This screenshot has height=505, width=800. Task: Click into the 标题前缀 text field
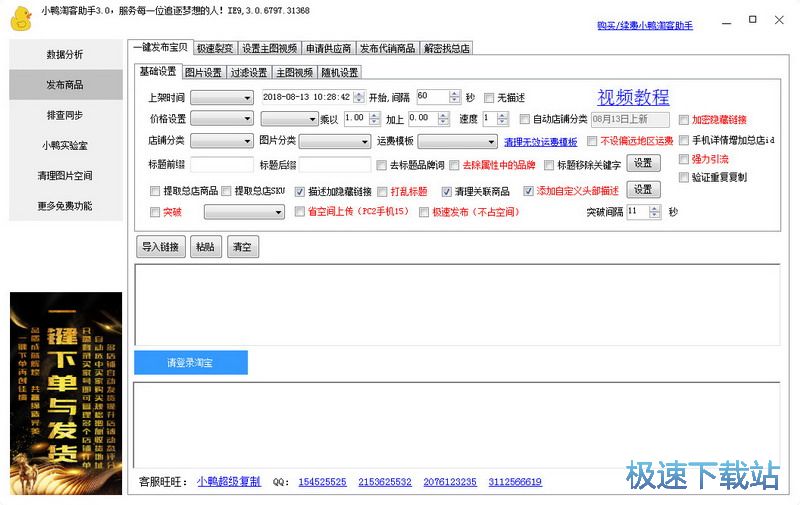(x=221, y=164)
